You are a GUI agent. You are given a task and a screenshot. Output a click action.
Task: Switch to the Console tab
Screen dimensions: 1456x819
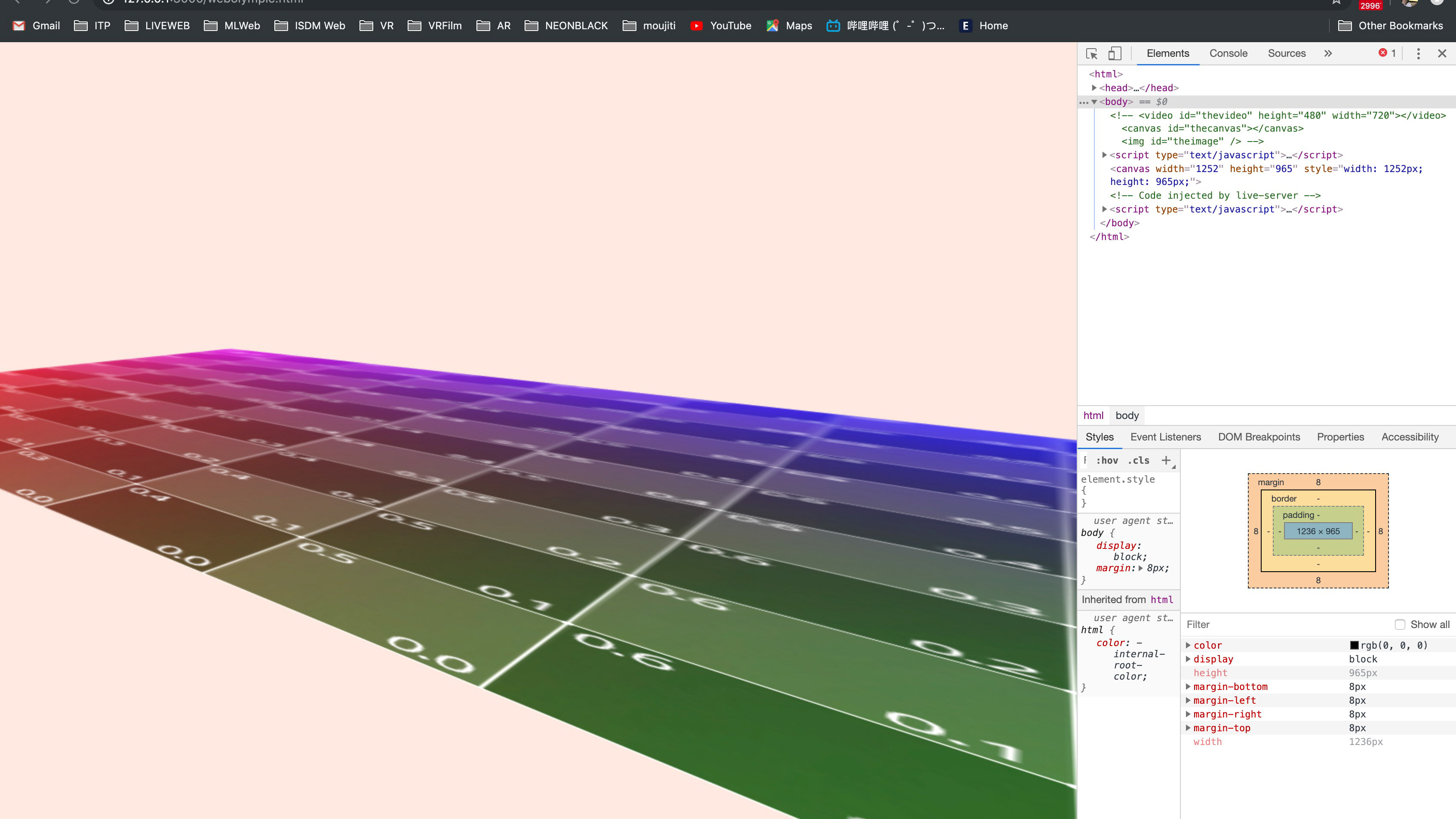[x=1228, y=53]
